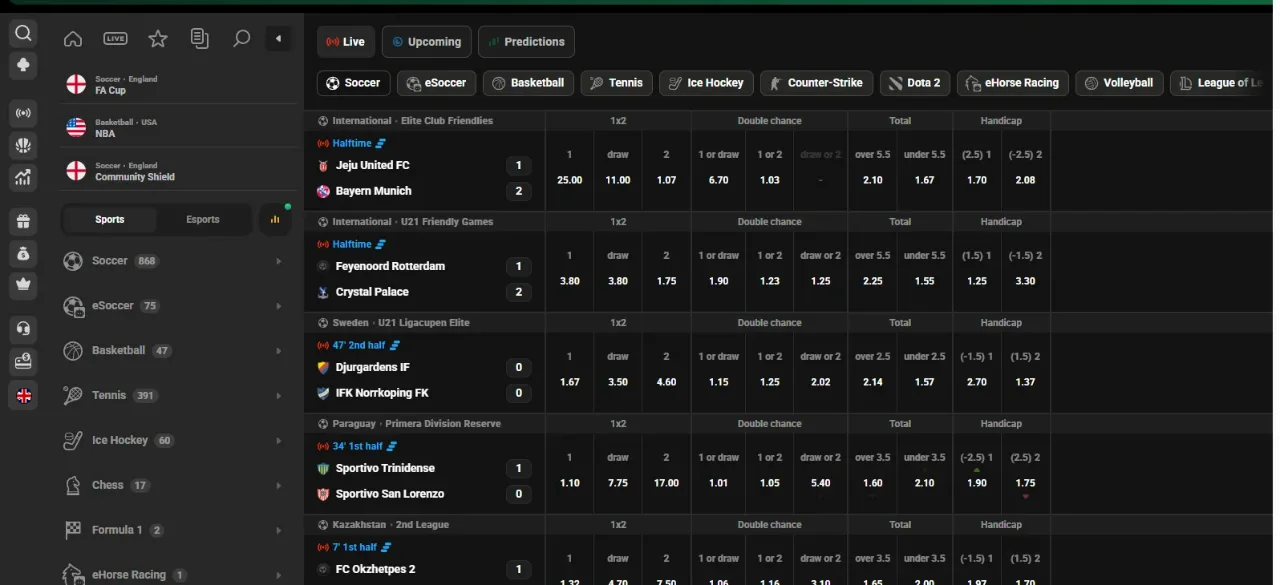1280x585 pixels.
Task: Collapse the sidebar with the left arrow button
Action: tap(279, 39)
